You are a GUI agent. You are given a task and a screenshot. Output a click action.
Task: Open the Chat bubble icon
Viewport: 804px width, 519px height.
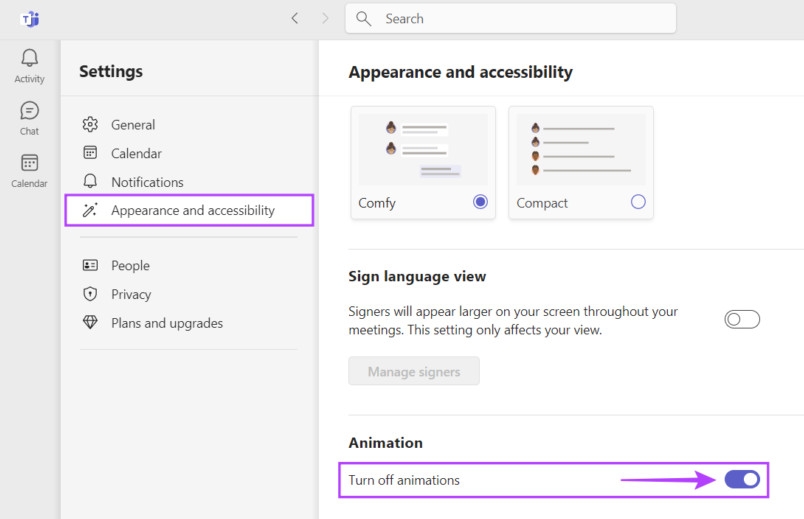click(29, 111)
